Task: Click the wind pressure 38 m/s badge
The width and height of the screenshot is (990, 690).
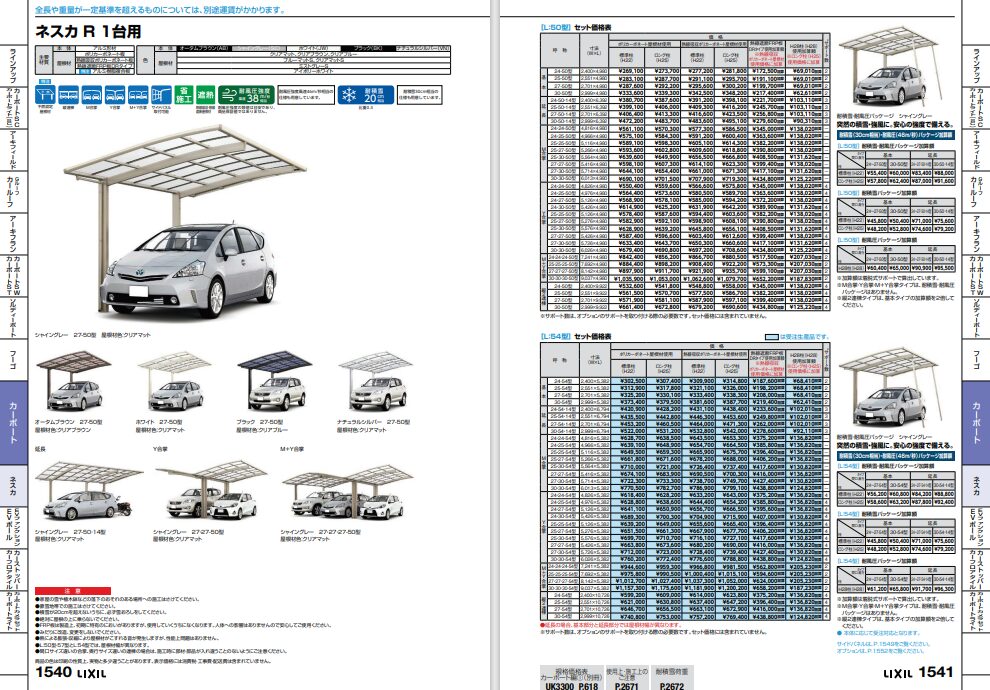Action: pyautogui.click(x=246, y=95)
